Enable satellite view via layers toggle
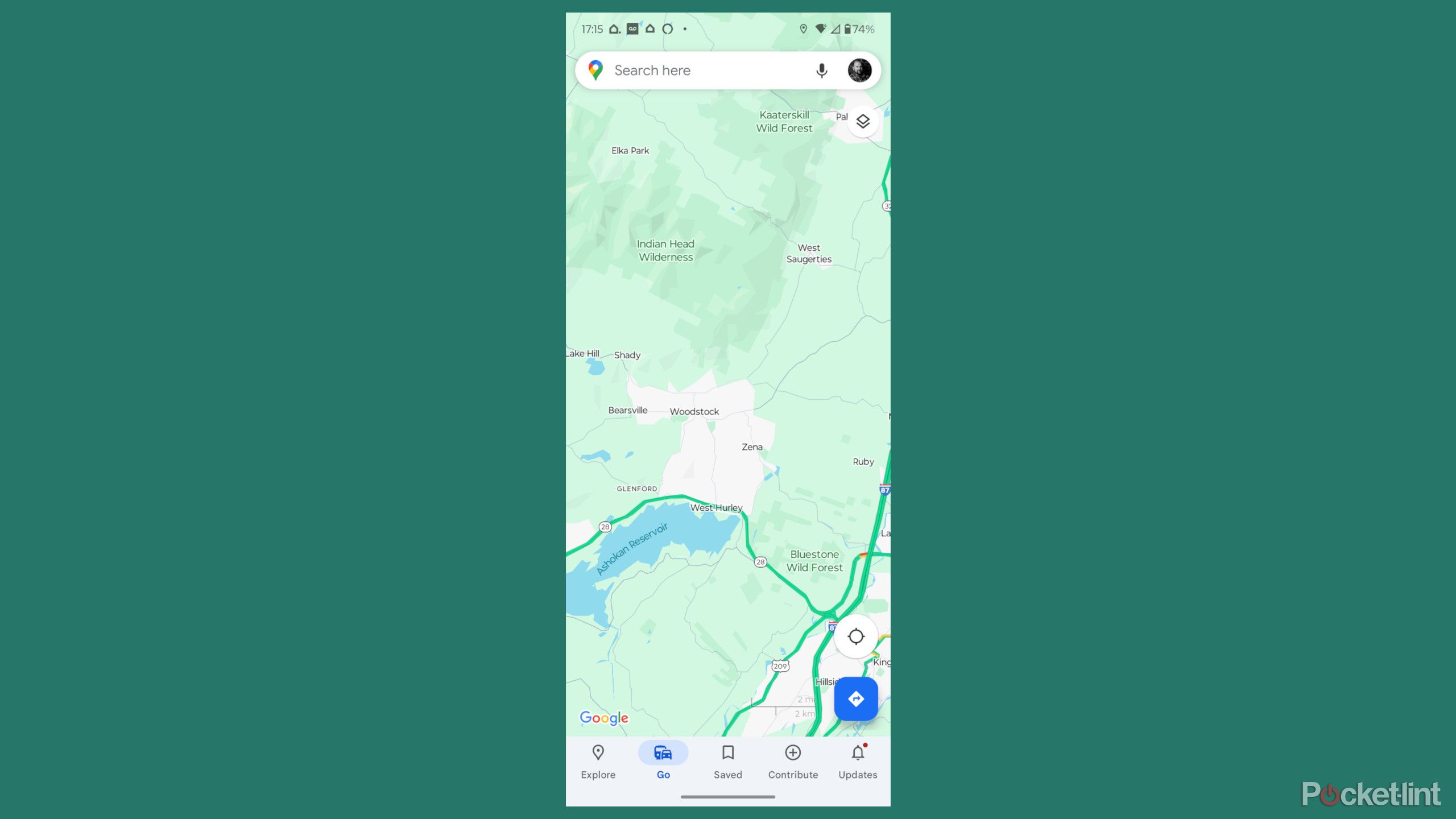The width and height of the screenshot is (1456, 819). [x=862, y=121]
